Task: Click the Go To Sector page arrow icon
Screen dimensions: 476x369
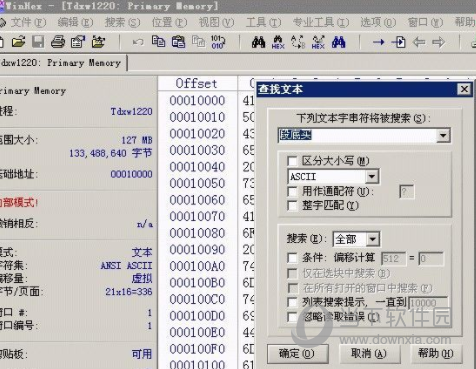Action: pyautogui.click(x=398, y=42)
